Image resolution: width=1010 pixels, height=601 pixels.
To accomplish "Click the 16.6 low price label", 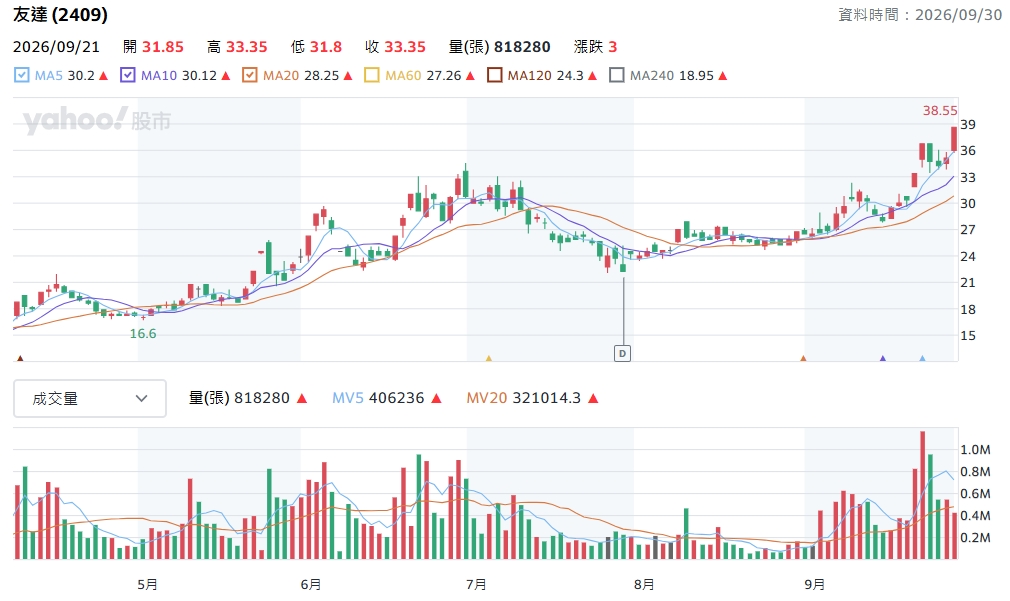I will [x=143, y=334].
